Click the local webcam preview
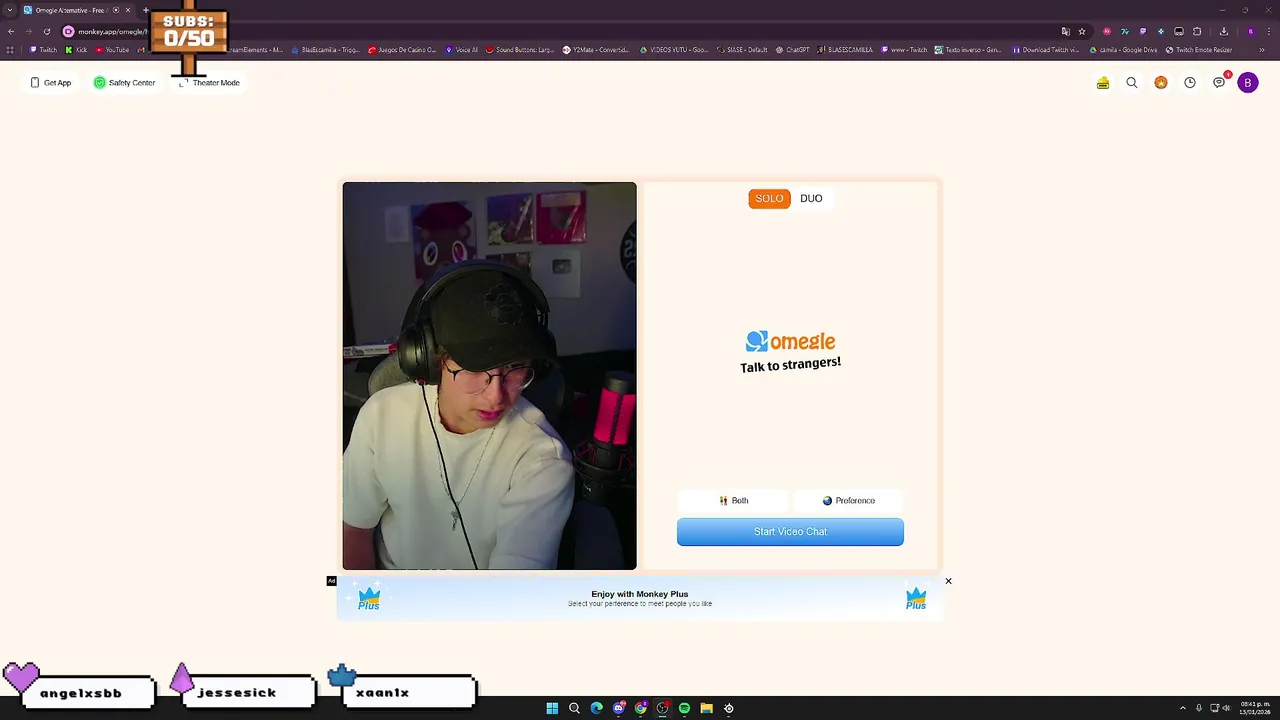The width and height of the screenshot is (1280, 720). pyautogui.click(x=489, y=376)
